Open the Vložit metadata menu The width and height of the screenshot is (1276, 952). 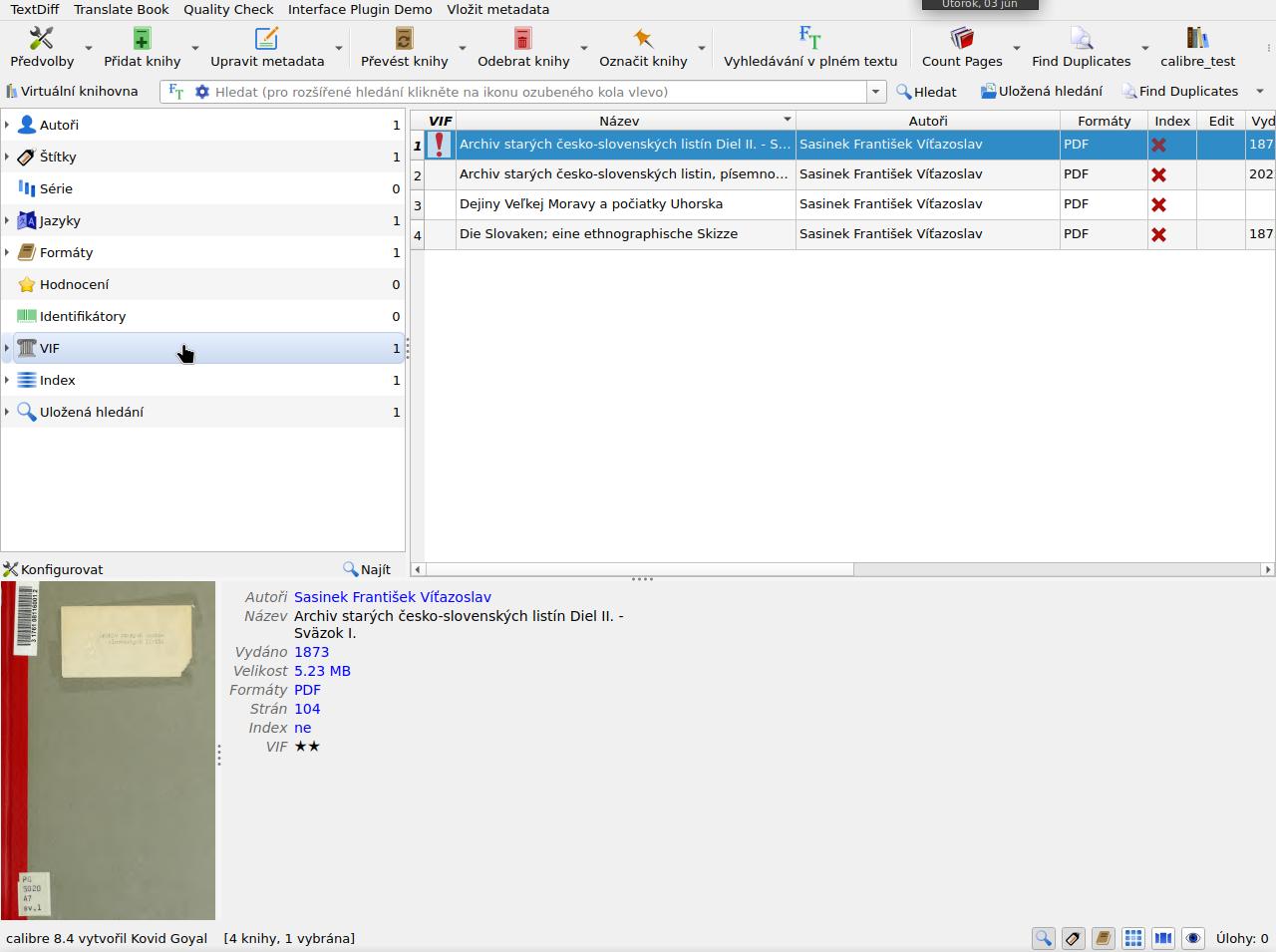498,9
